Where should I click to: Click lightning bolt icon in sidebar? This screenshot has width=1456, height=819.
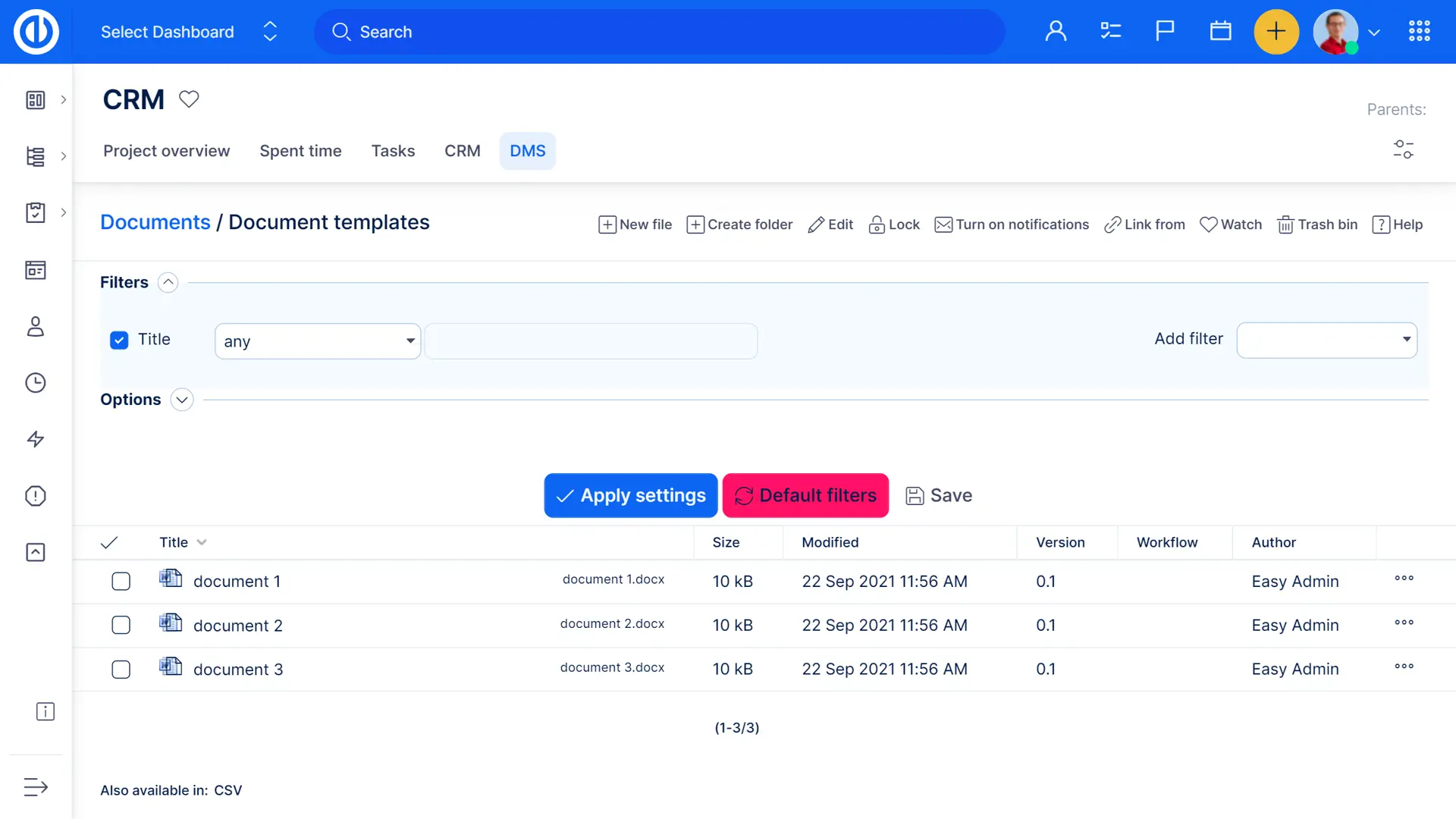pyautogui.click(x=36, y=439)
